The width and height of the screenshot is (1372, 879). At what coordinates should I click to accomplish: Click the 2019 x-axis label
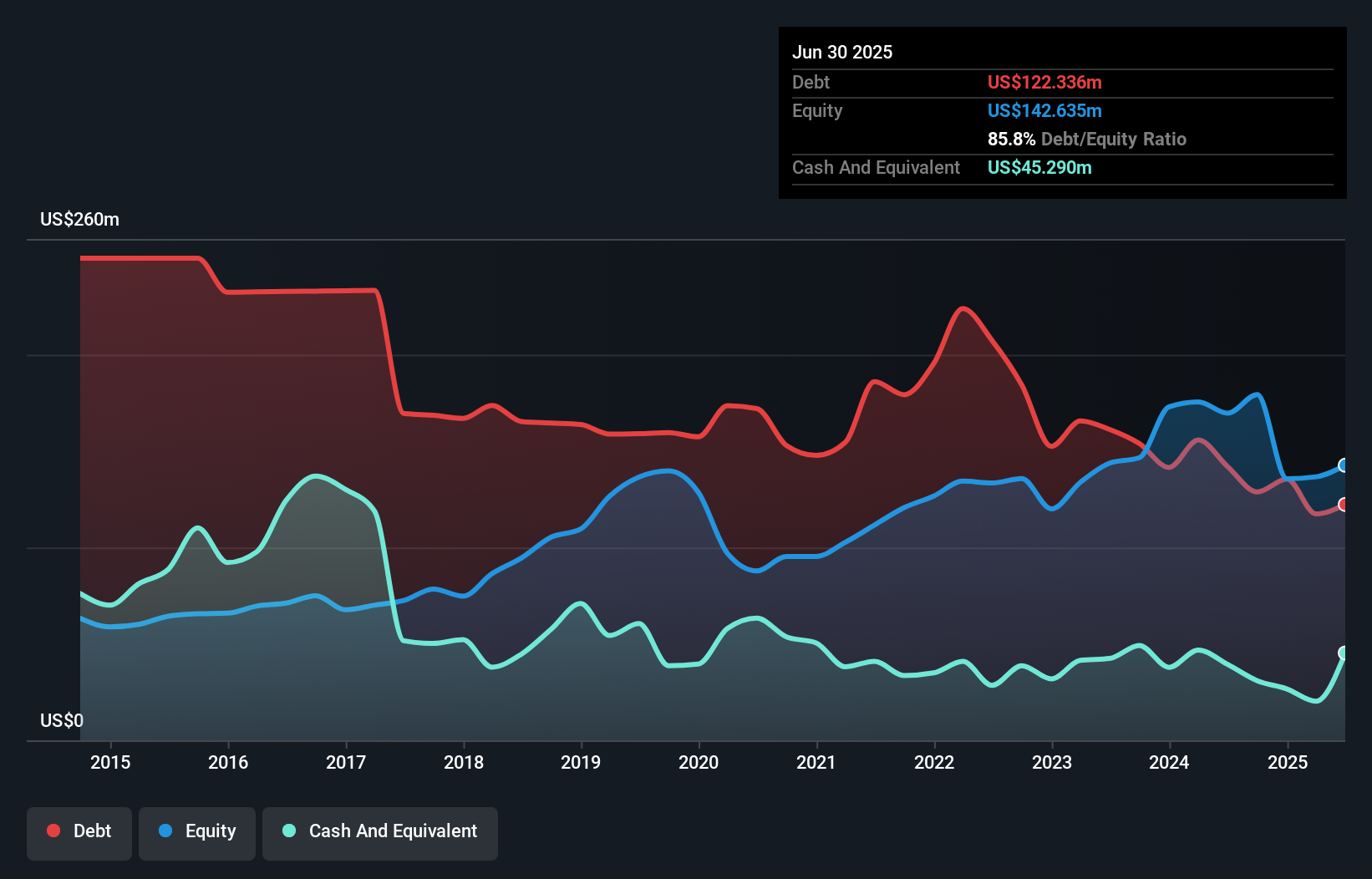click(x=581, y=762)
